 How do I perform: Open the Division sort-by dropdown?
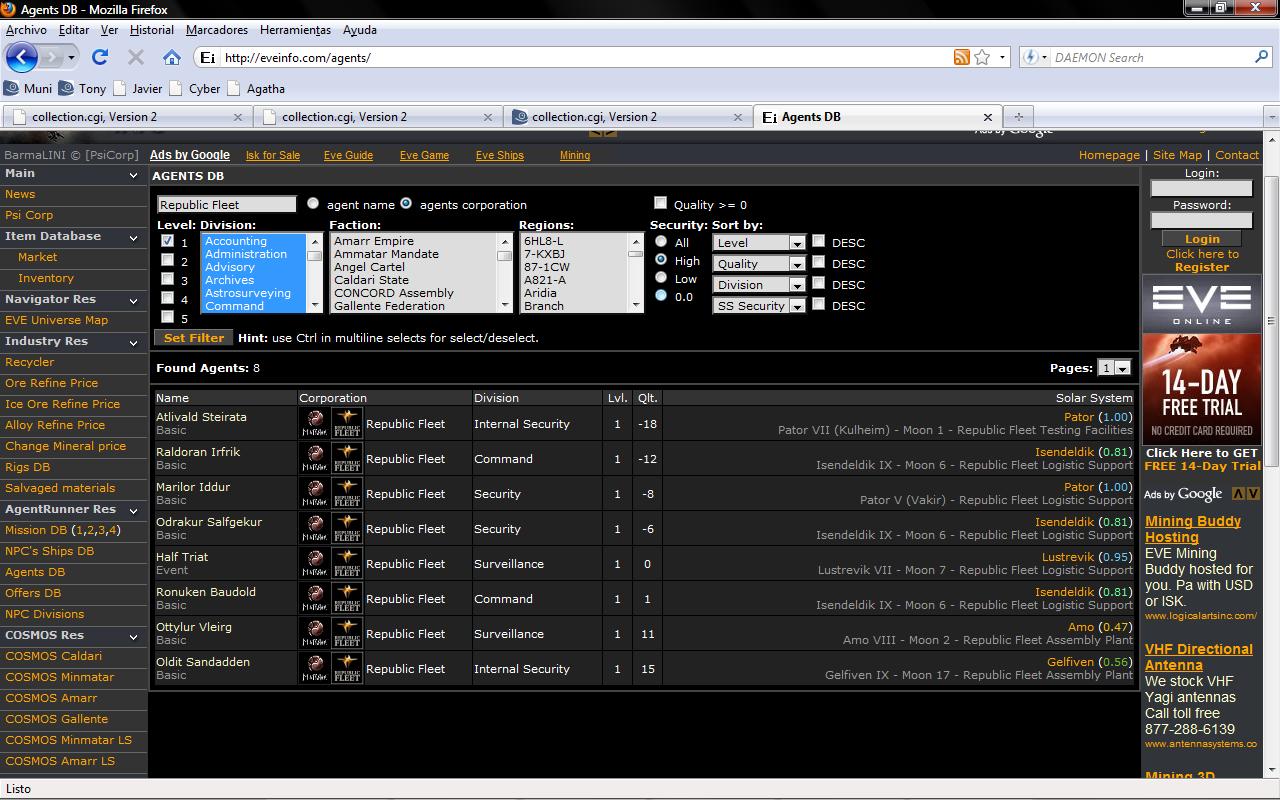(x=759, y=285)
